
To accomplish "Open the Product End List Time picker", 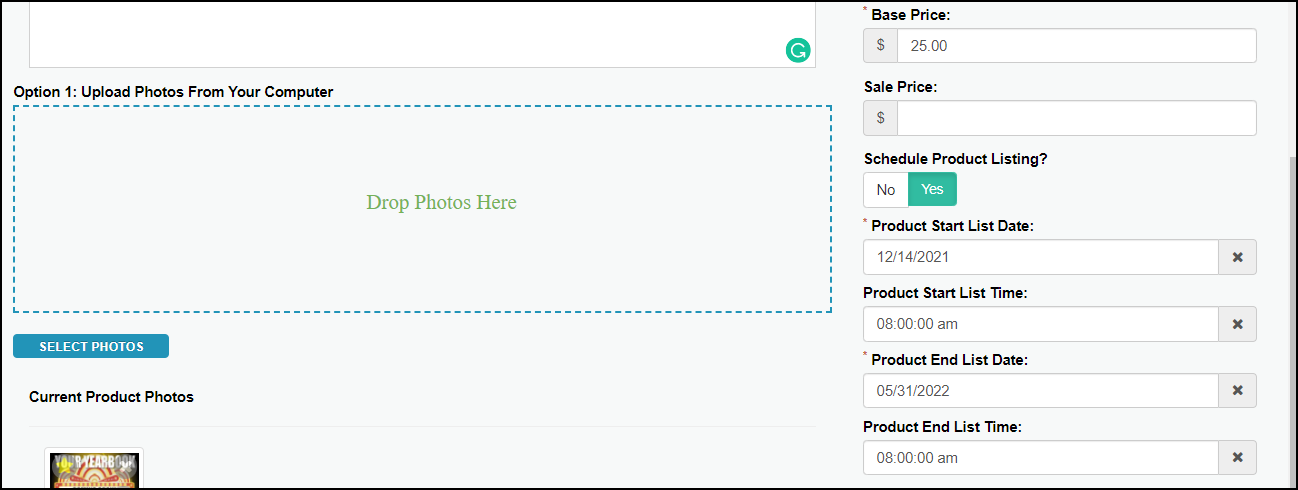I will (1041, 458).
